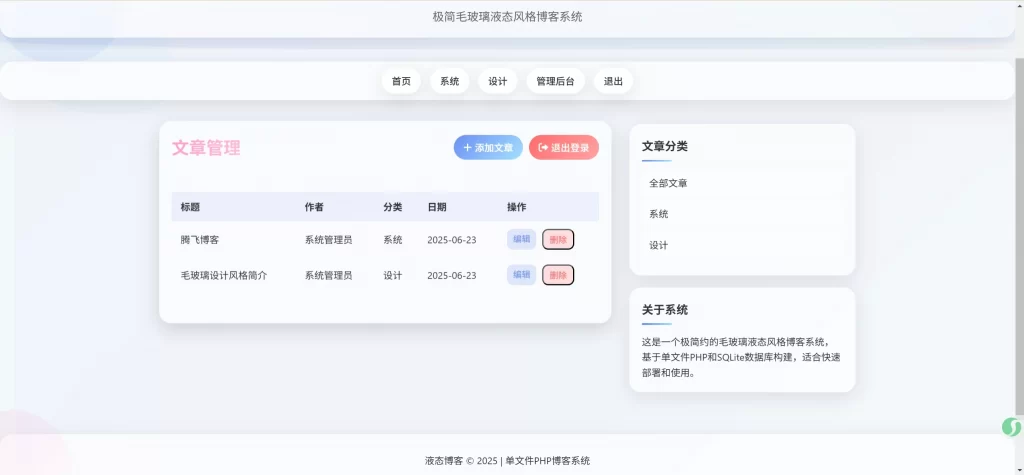Click the plus icon on 添加文章 button
This screenshot has height=475, width=1024.
pos(468,148)
